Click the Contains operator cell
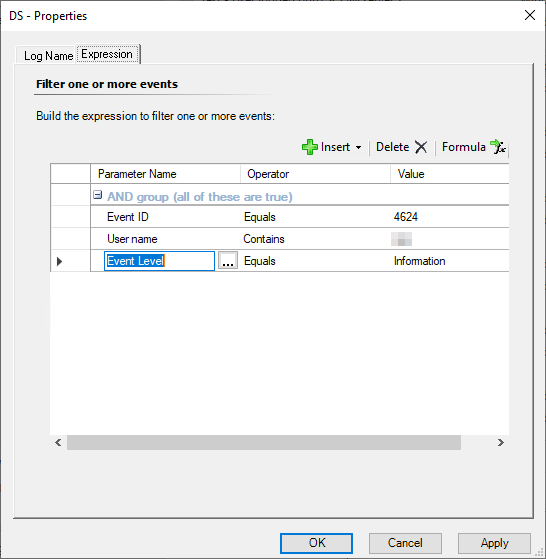The height and width of the screenshot is (559, 546). point(264,239)
